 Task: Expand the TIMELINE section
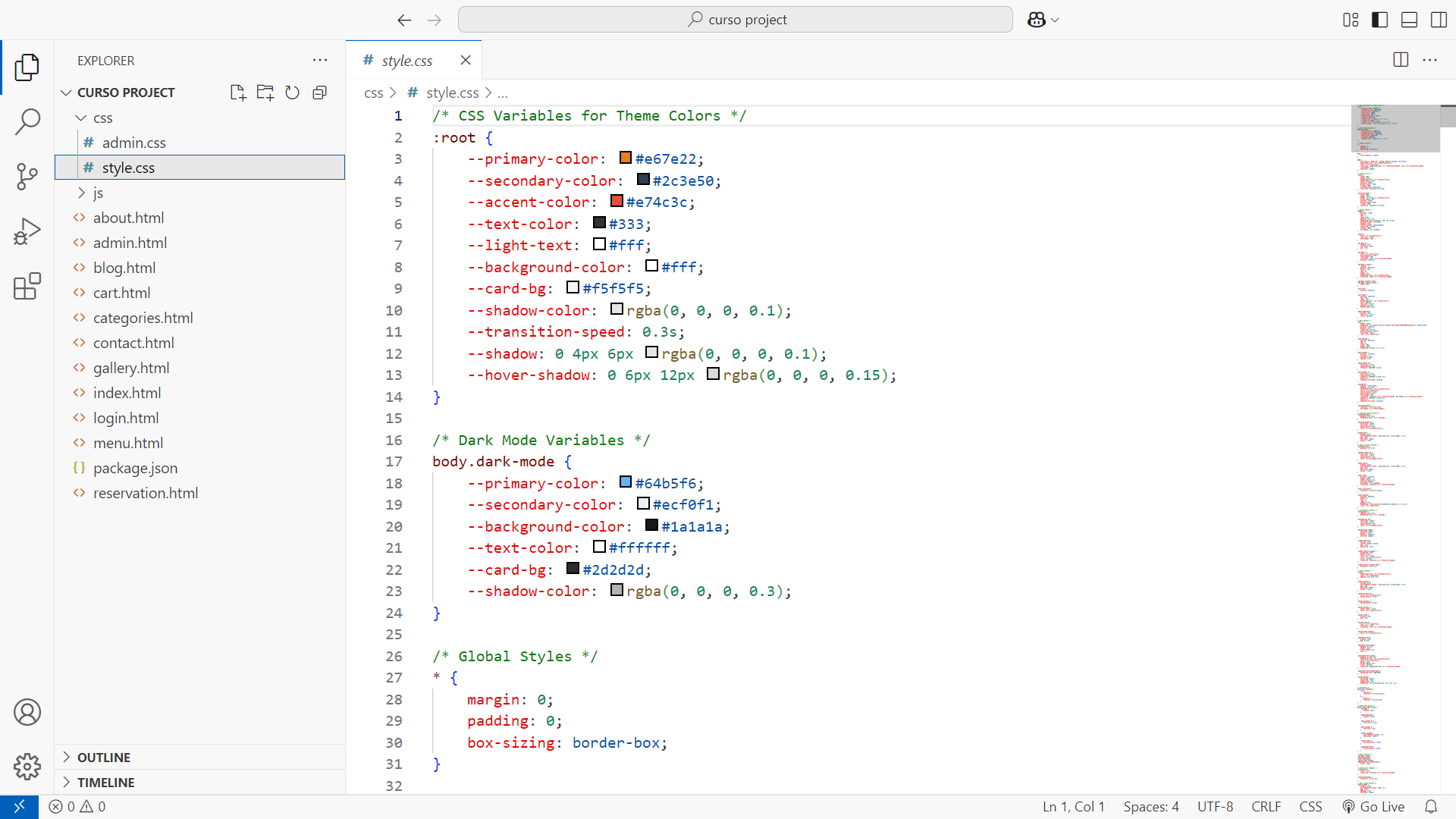[200, 783]
